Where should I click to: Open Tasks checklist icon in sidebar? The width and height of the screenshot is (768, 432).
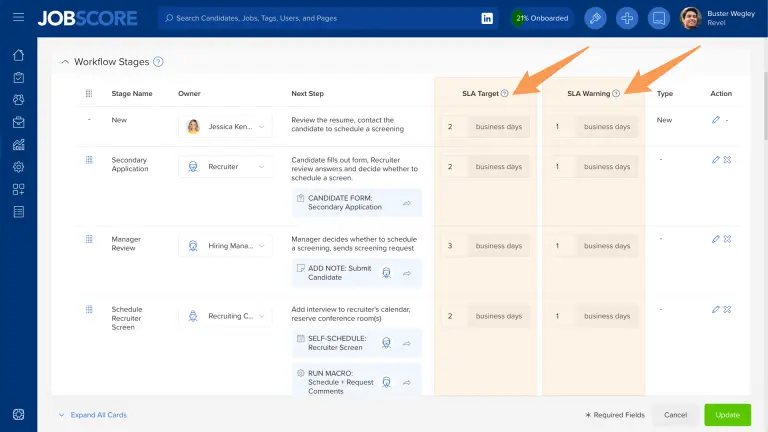(19, 77)
